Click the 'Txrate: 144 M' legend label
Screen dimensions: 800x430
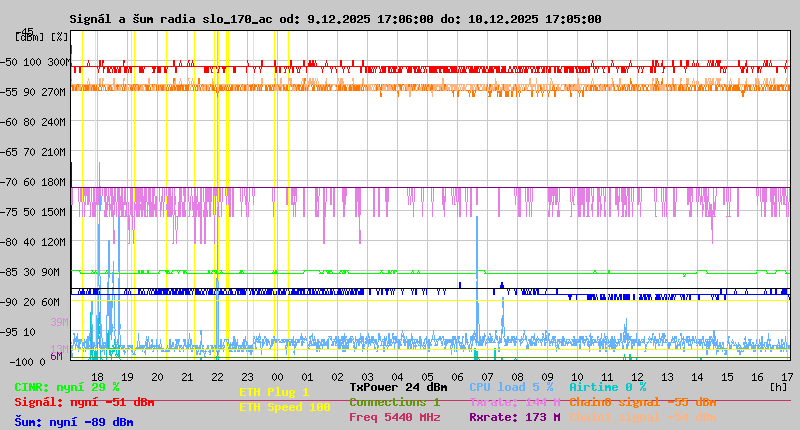click(x=515, y=402)
